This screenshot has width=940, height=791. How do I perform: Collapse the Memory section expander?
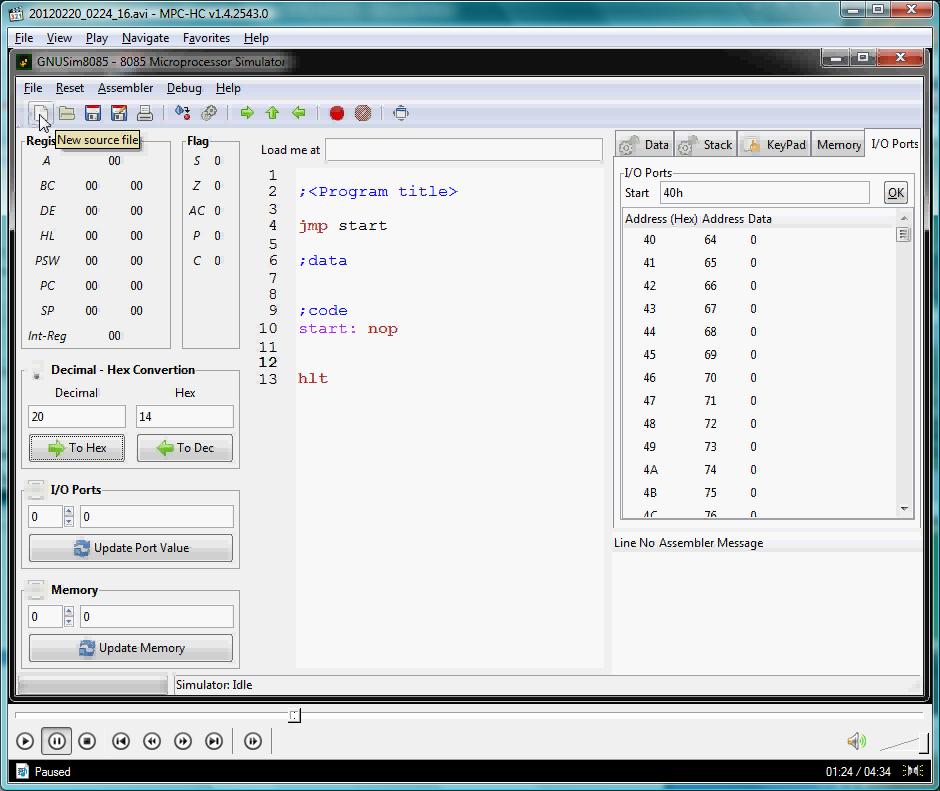[36, 590]
